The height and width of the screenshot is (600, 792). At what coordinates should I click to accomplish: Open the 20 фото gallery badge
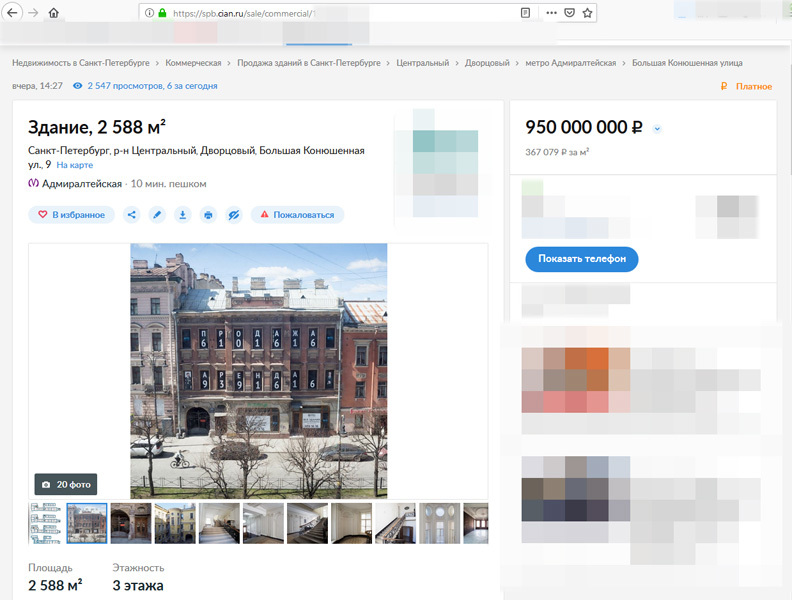66,484
